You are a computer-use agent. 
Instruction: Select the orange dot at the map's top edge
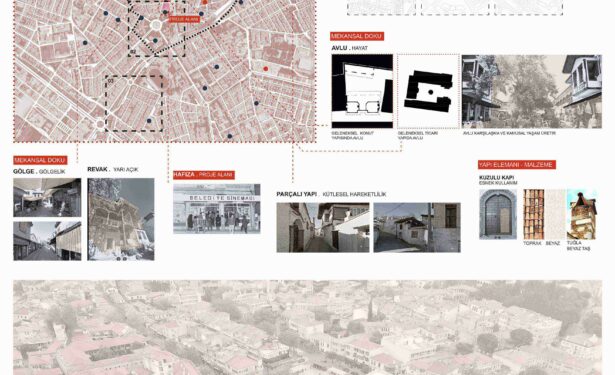204,2
